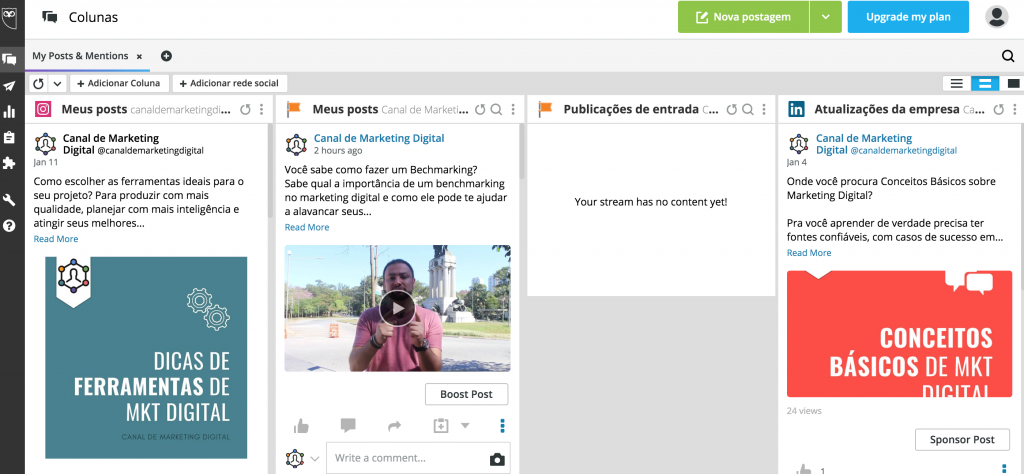Open Publisher paper-plane icon in sidebar
This screenshot has height=474, width=1024.
[9, 86]
